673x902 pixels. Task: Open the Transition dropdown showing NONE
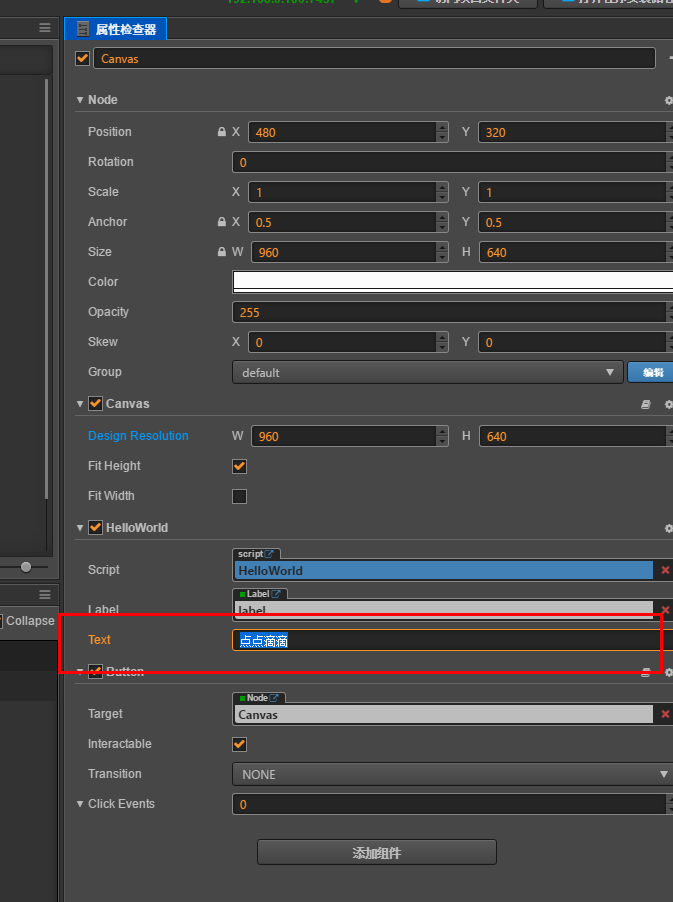coord(453,774)
